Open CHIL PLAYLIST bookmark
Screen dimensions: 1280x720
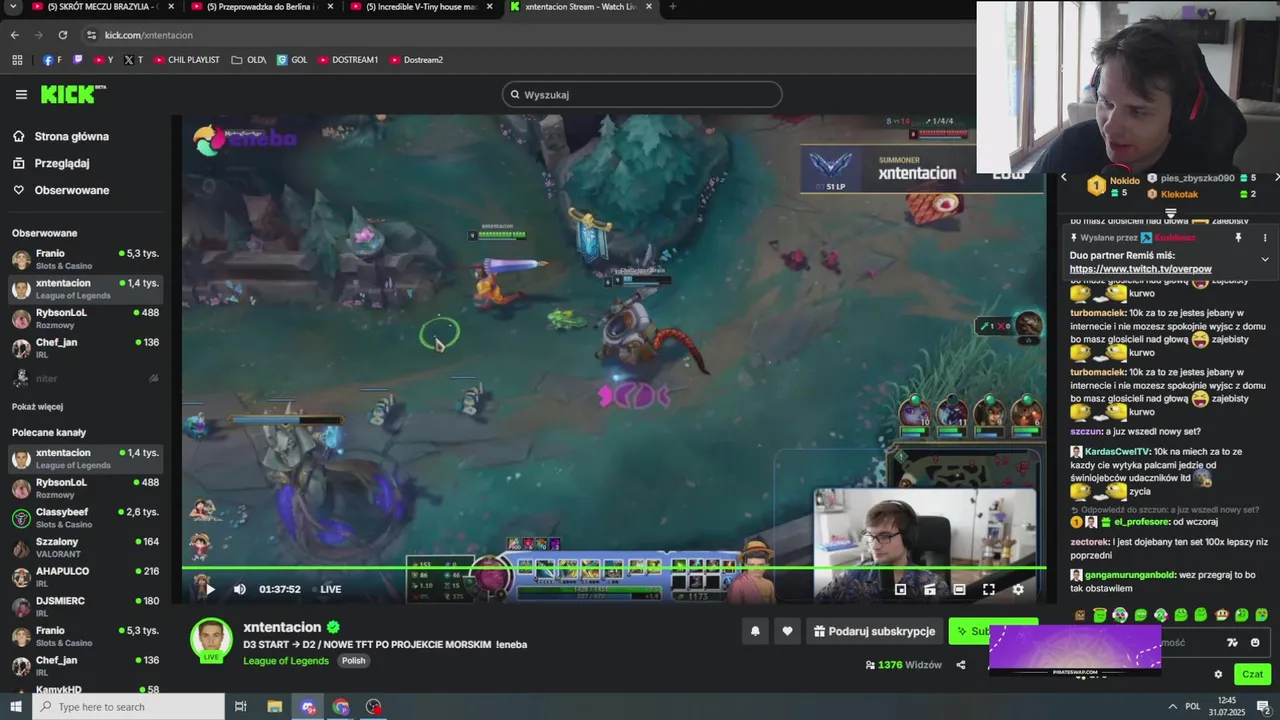click(x=187, y=60)
